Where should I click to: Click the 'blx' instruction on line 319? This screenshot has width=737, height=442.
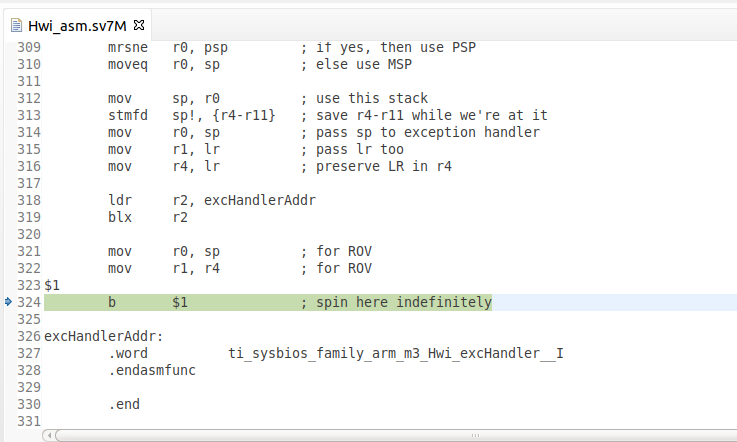pos(120,216)
